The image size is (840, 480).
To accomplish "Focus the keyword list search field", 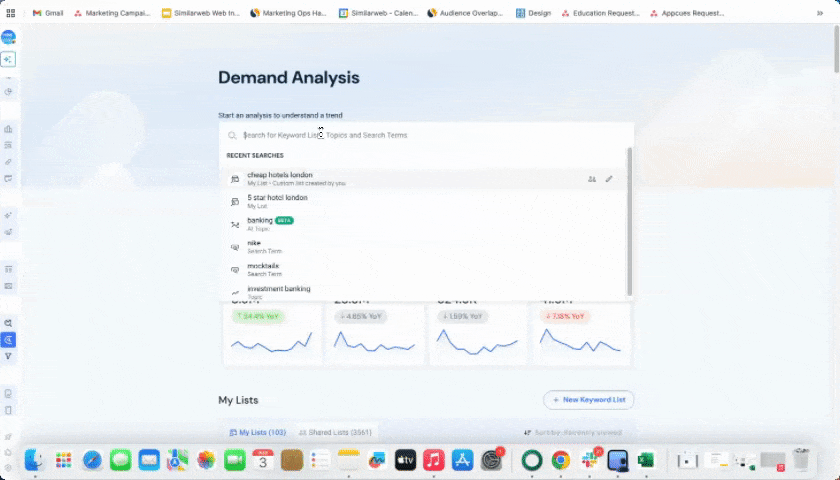I will click(x=426, y=135).
